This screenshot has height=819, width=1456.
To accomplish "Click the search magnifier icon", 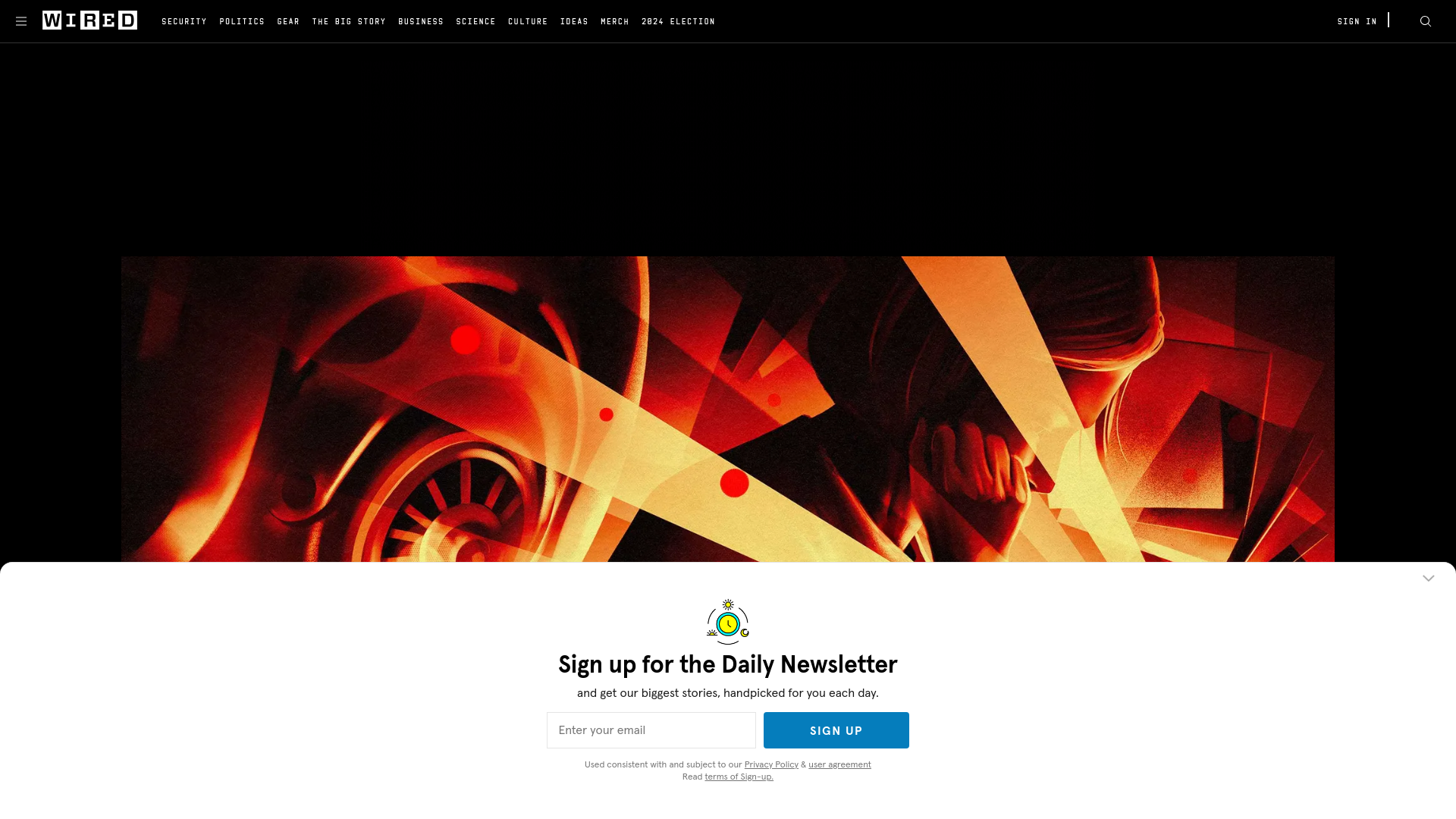I will pyautogui.click(x=1425, y=21).
